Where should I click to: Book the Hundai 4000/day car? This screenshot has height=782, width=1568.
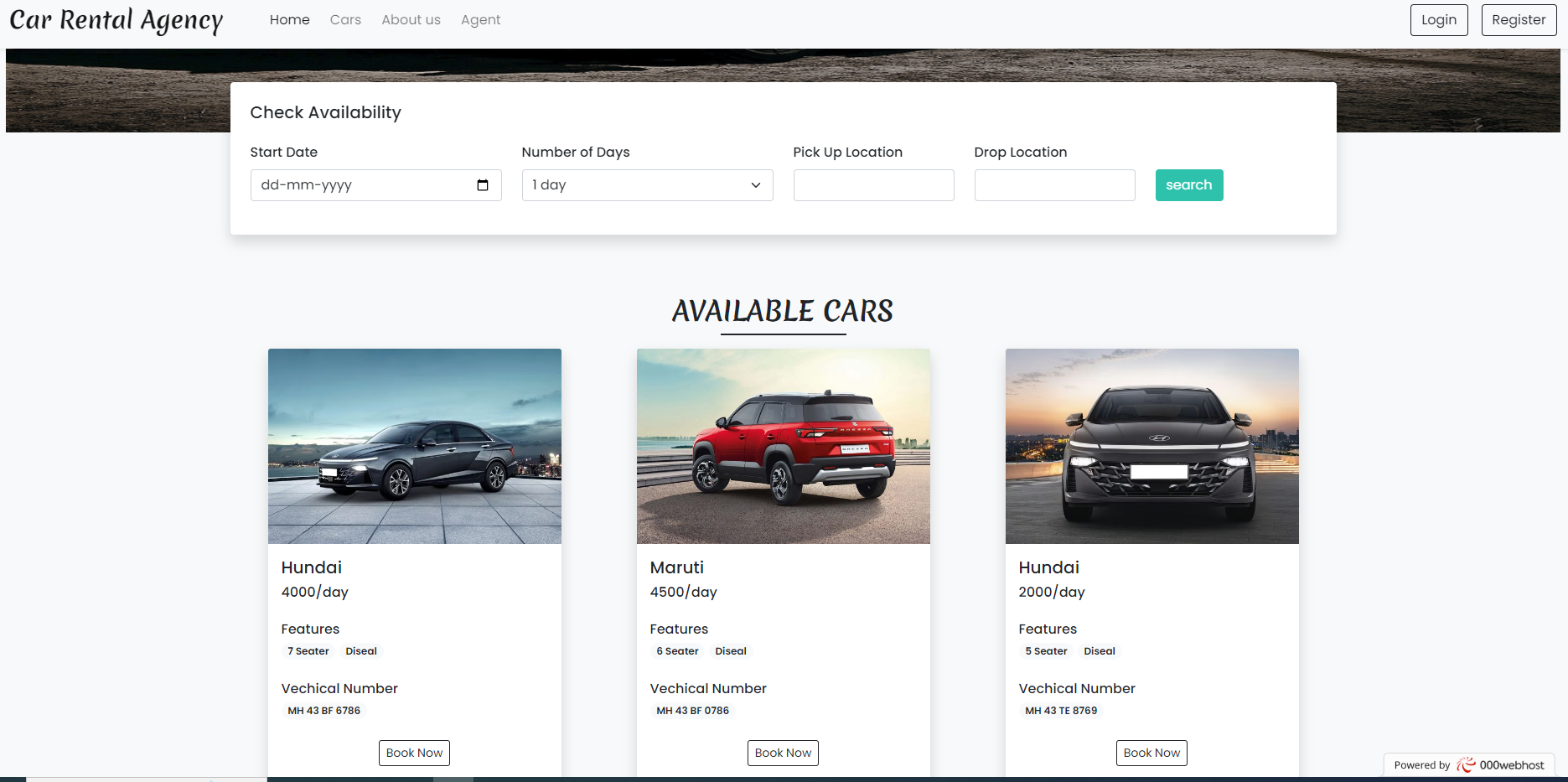(414, 753)
